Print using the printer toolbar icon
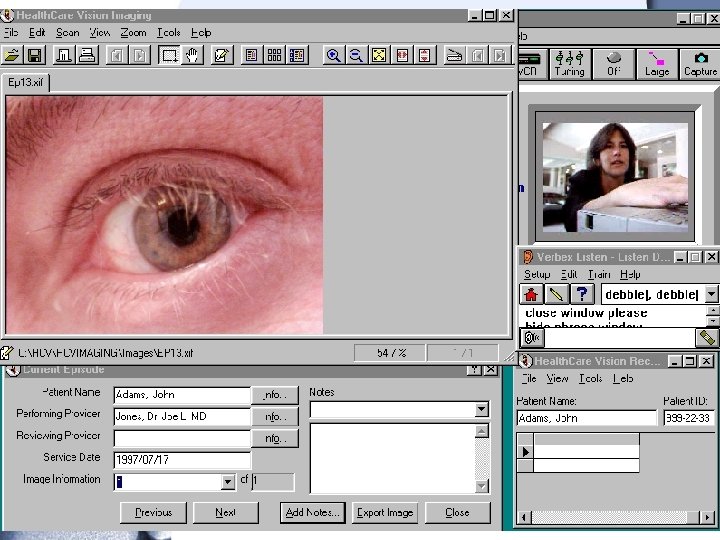 point(87,56)
